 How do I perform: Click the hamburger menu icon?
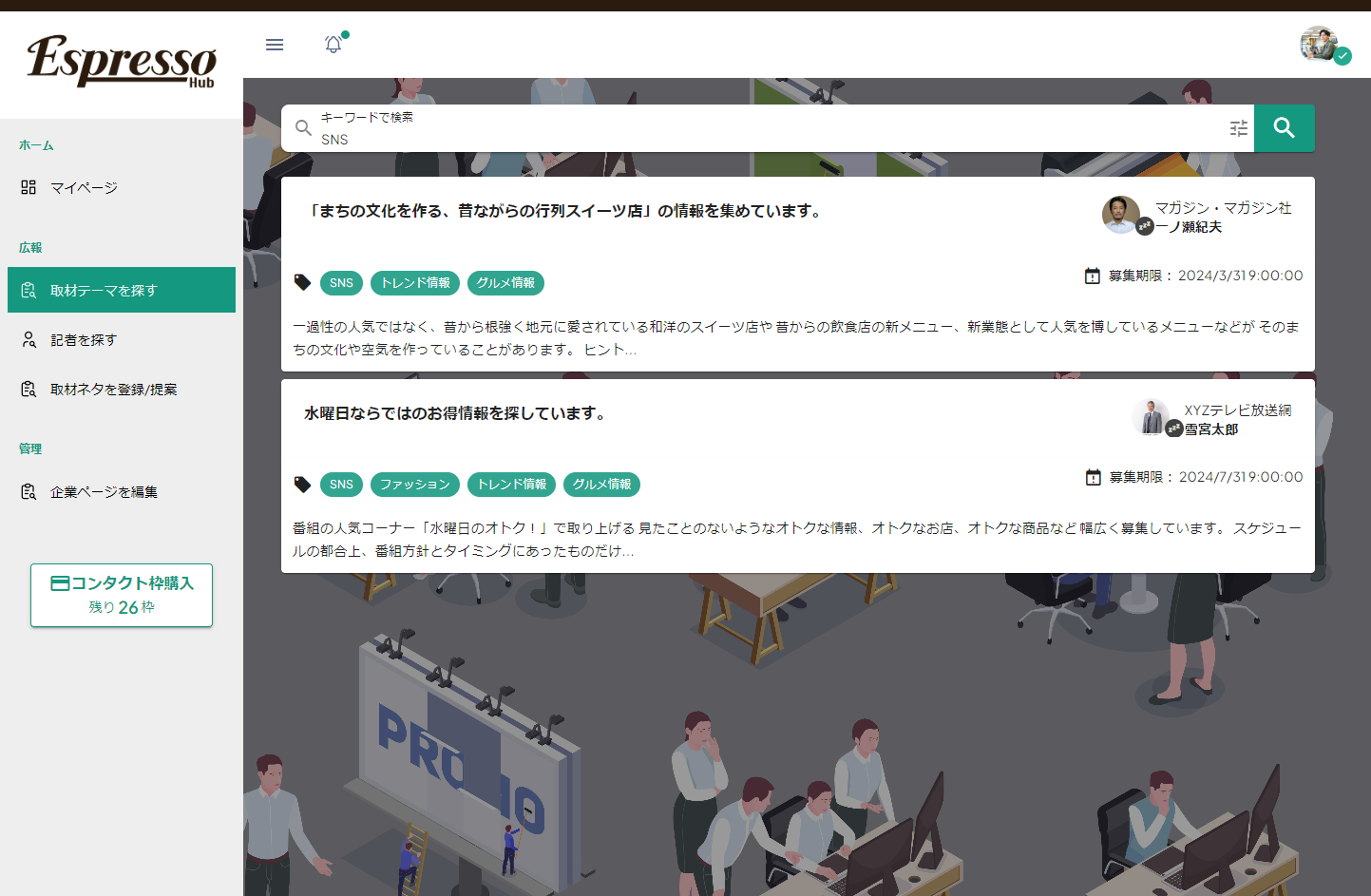tap(275, 45)
